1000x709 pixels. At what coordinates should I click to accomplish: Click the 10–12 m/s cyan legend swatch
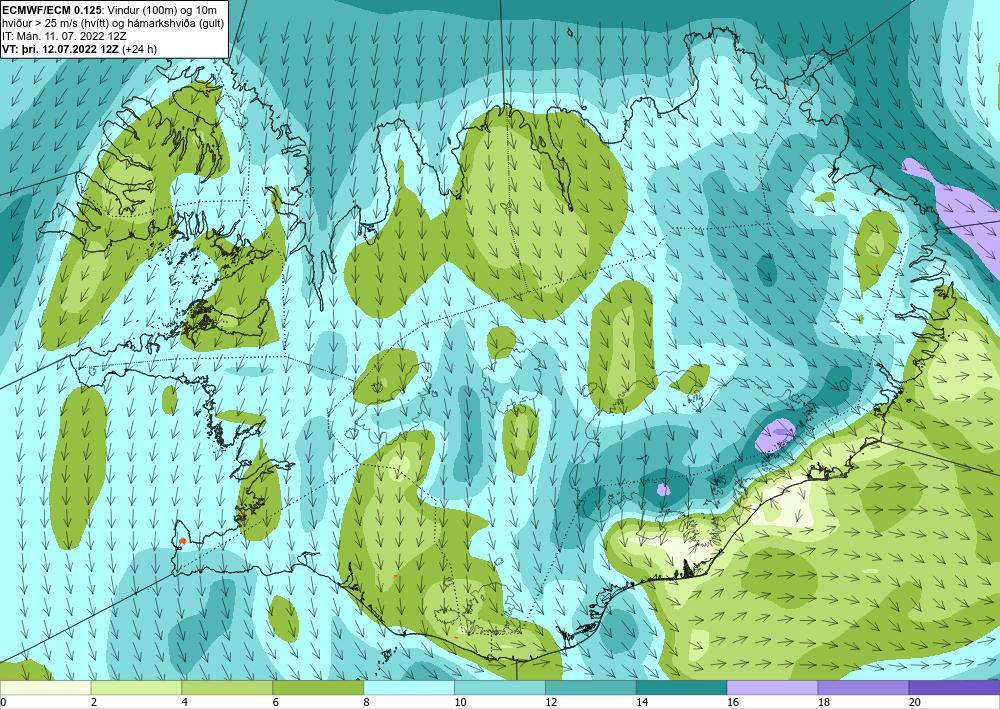(500, 687)
